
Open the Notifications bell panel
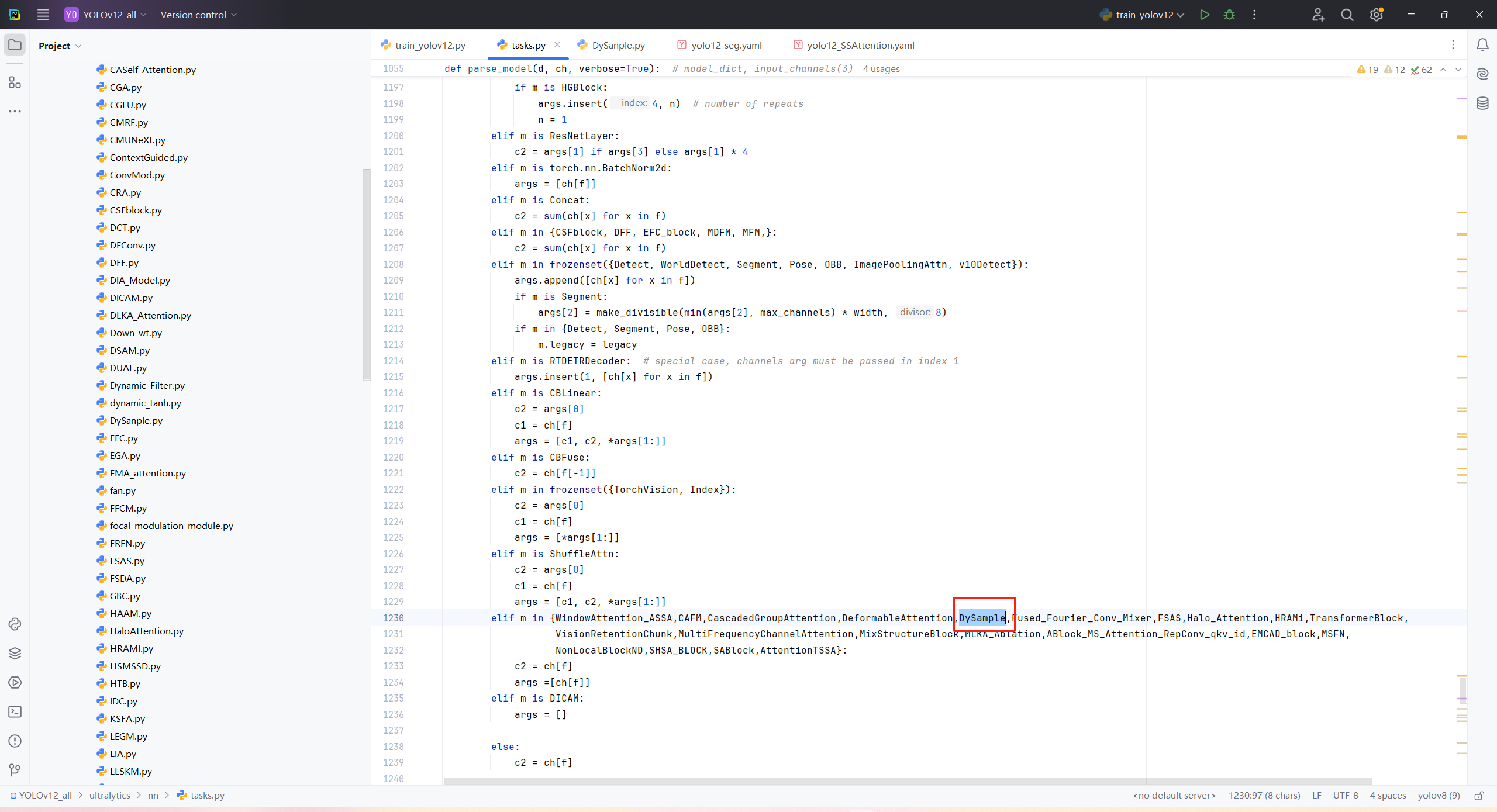(1482, 45)
